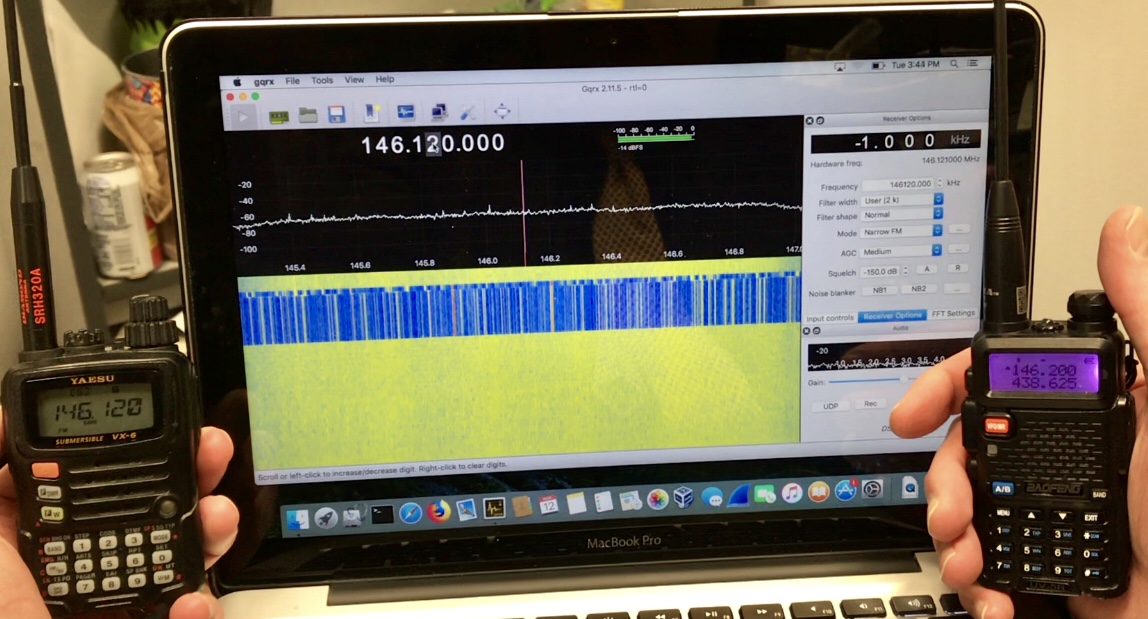Click the Frequency field showing 146120.000
This screenshot has height=619, width=1148.
click(x=898, y=184)
